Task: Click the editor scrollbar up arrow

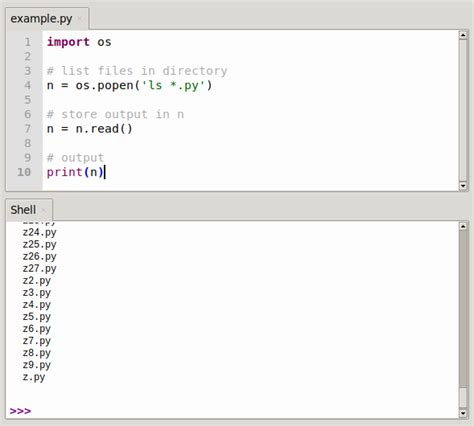Action: point(463,35)
